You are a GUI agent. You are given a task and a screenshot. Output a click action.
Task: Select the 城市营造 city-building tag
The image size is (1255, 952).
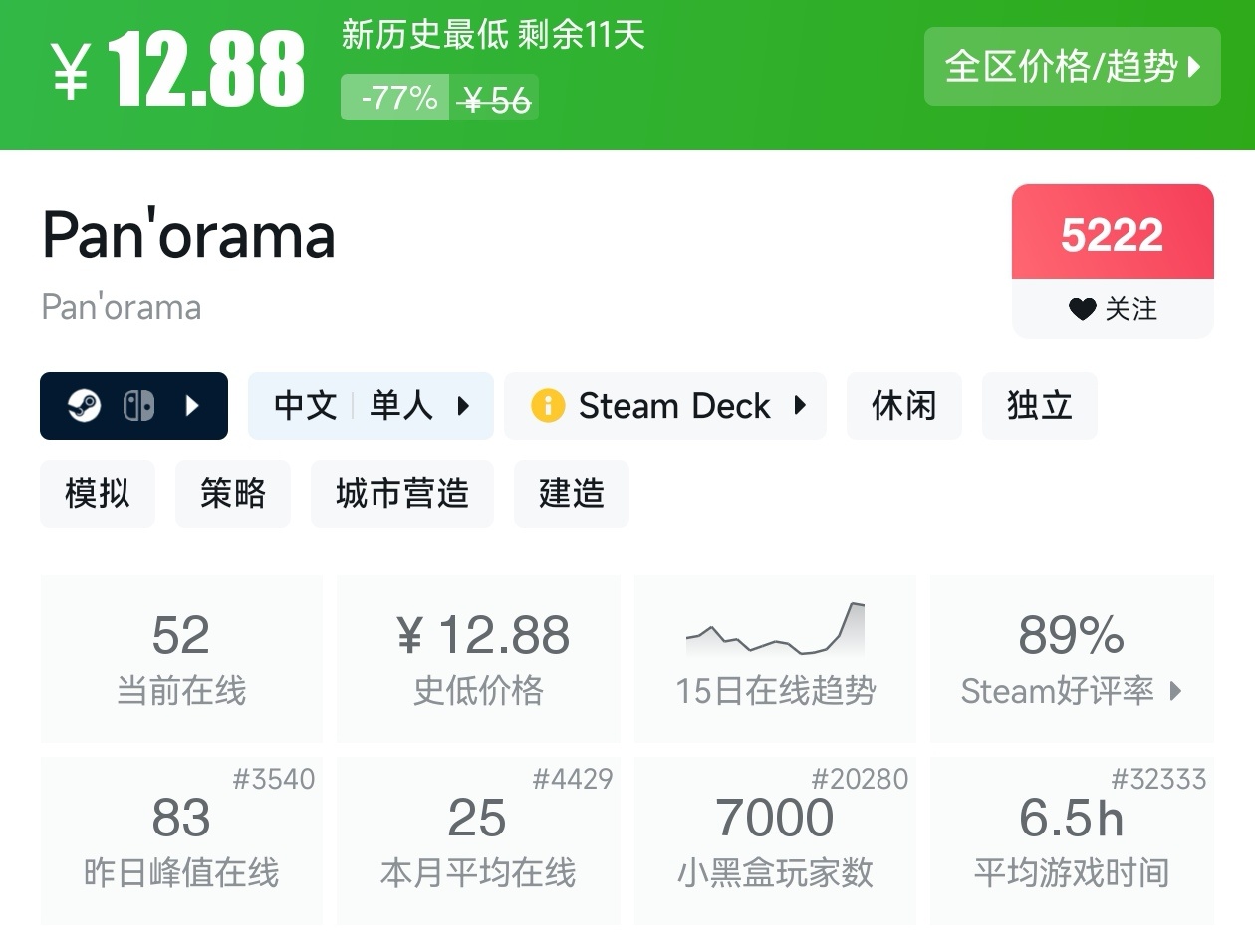point(401,494)
